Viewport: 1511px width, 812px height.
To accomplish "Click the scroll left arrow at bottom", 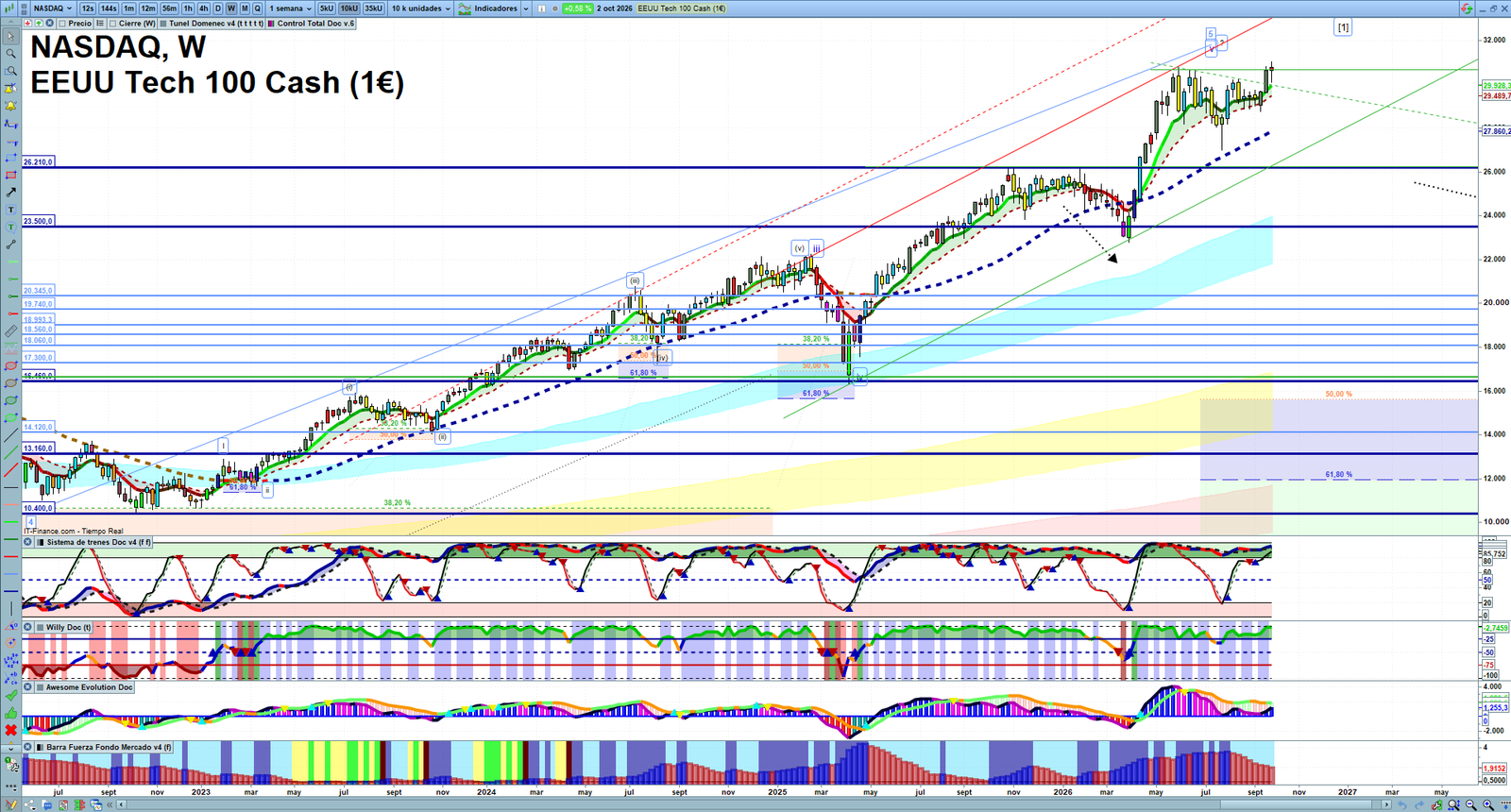I will pos(121,804).
